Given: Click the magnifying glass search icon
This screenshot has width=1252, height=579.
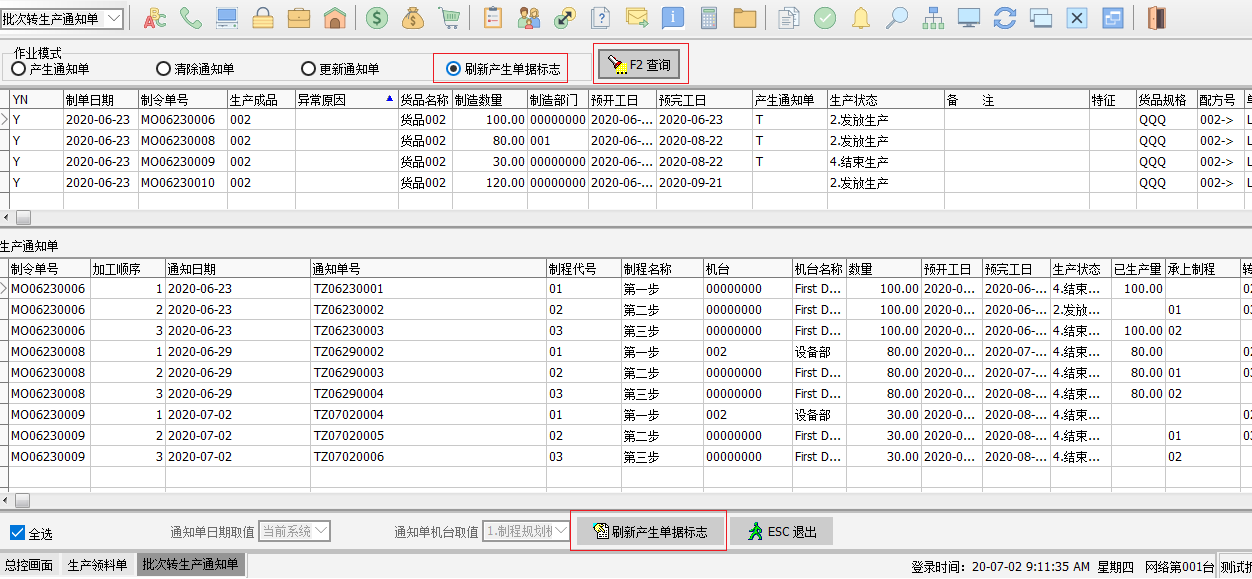Looking at the screenshot, I should [x=897, y=18].
